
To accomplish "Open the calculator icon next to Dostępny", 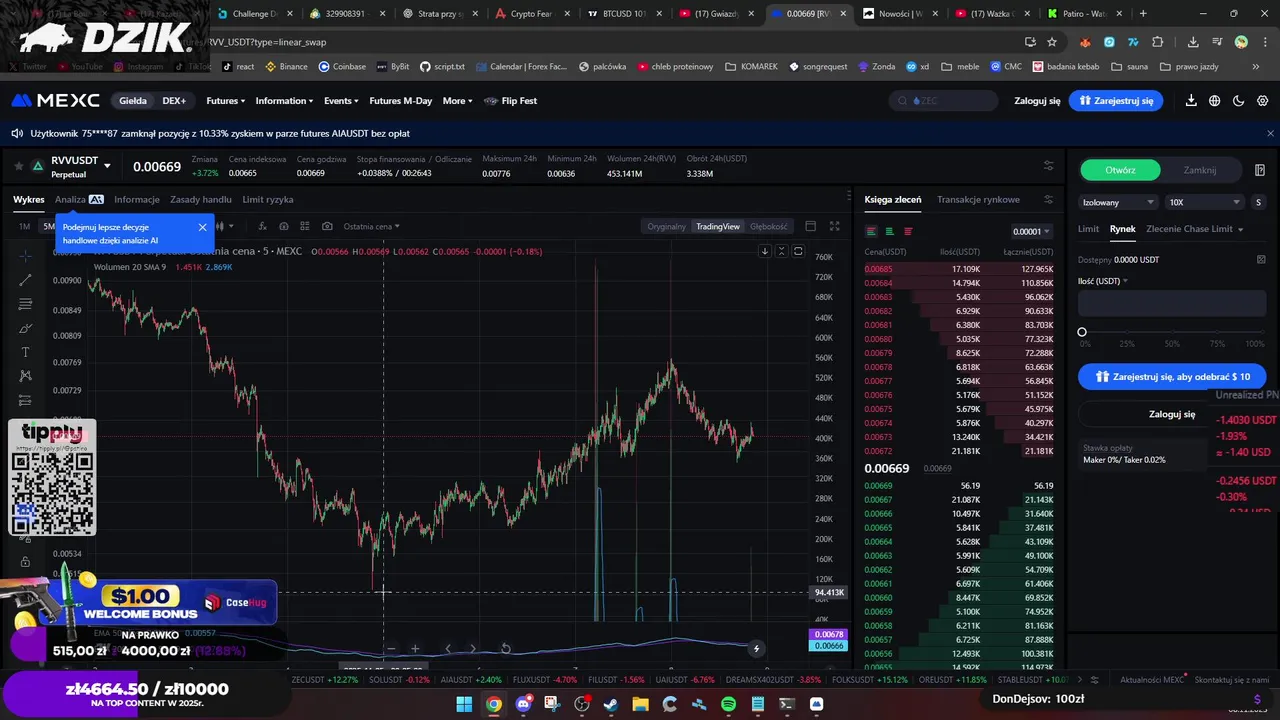I will tap(1261, 259).
